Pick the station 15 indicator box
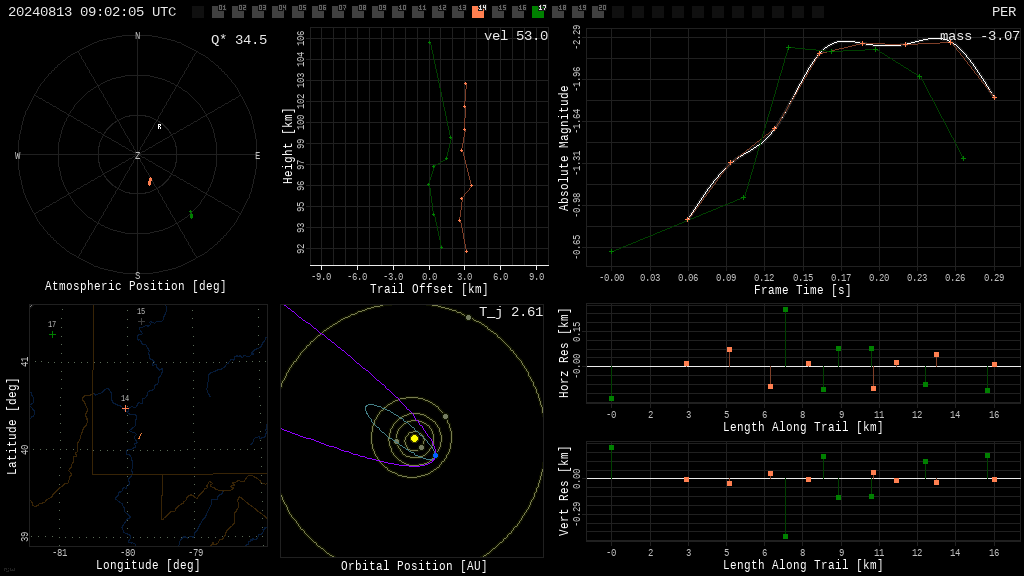 (x=498, y=12)
